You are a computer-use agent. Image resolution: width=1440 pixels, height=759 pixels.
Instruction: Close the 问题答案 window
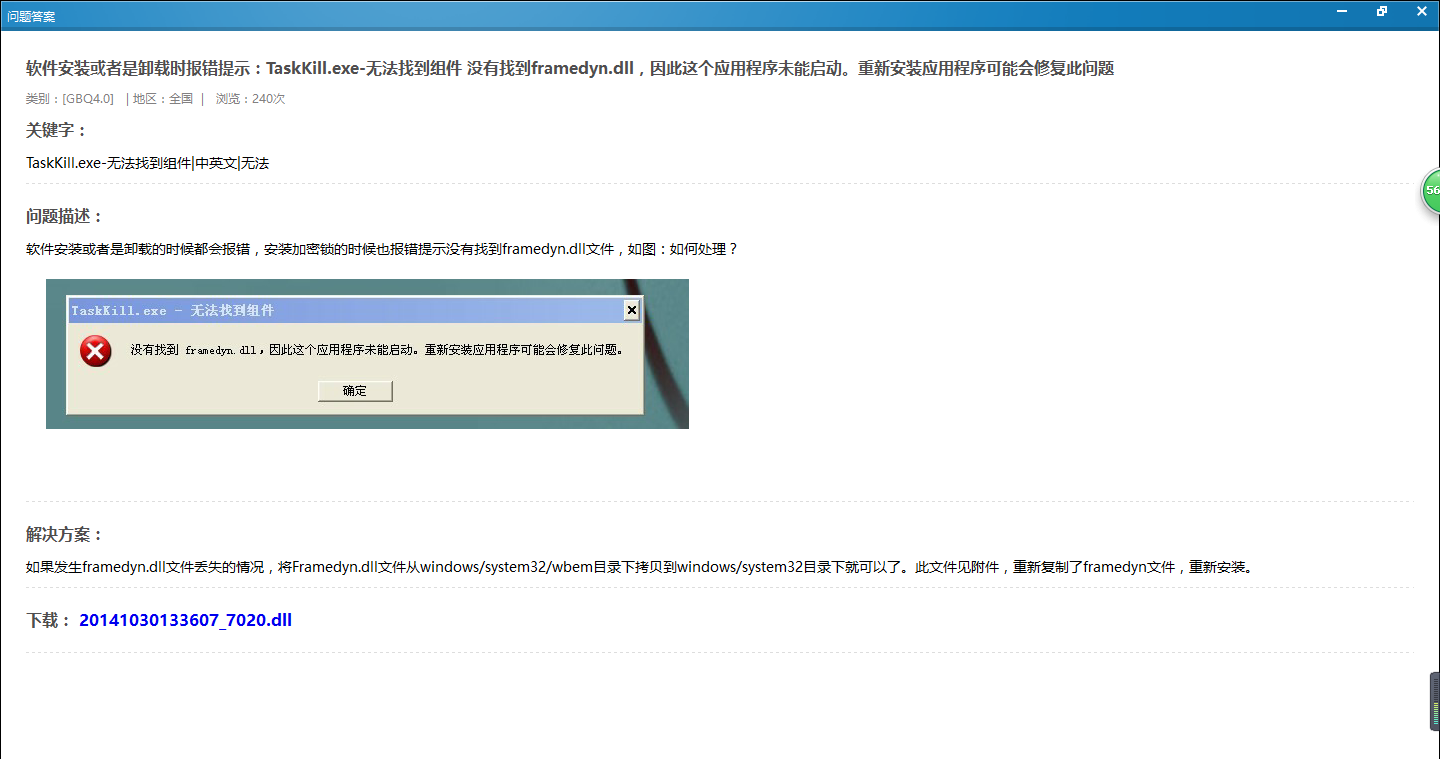click(1421, 11)
